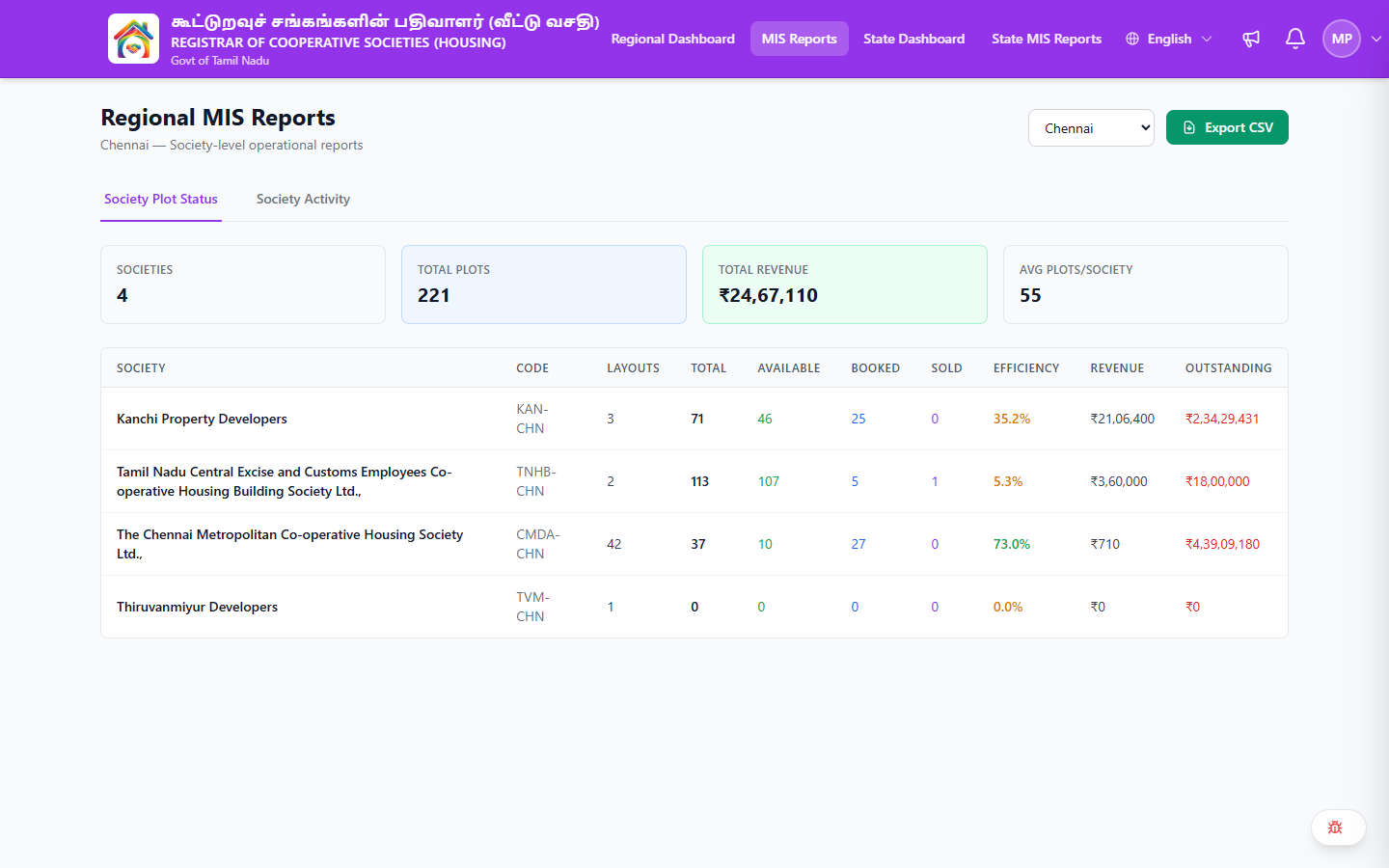Open the announcements megaphone icon

pyautogui.click(x=1251, y=39)
